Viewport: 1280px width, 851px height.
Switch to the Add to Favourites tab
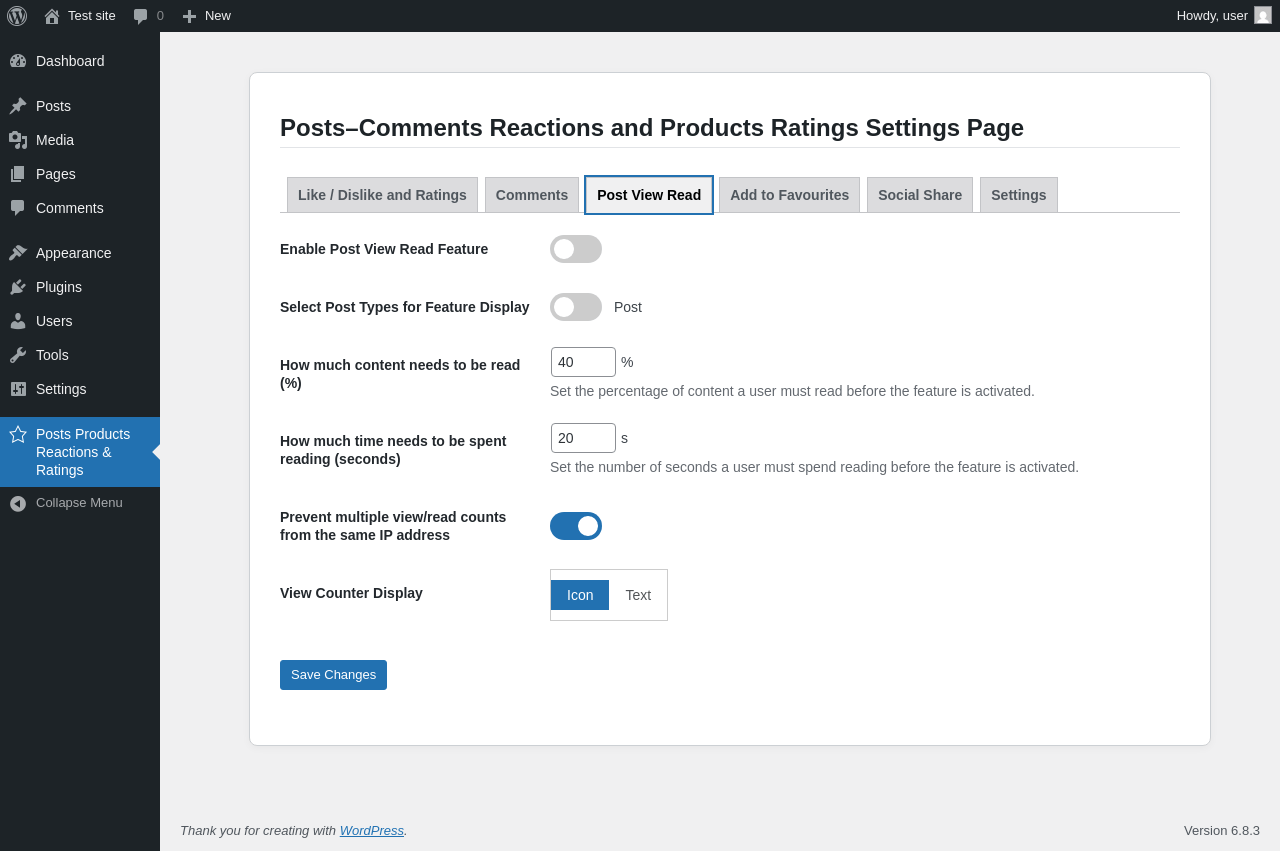pyautogui.click(x=789, y=195)
